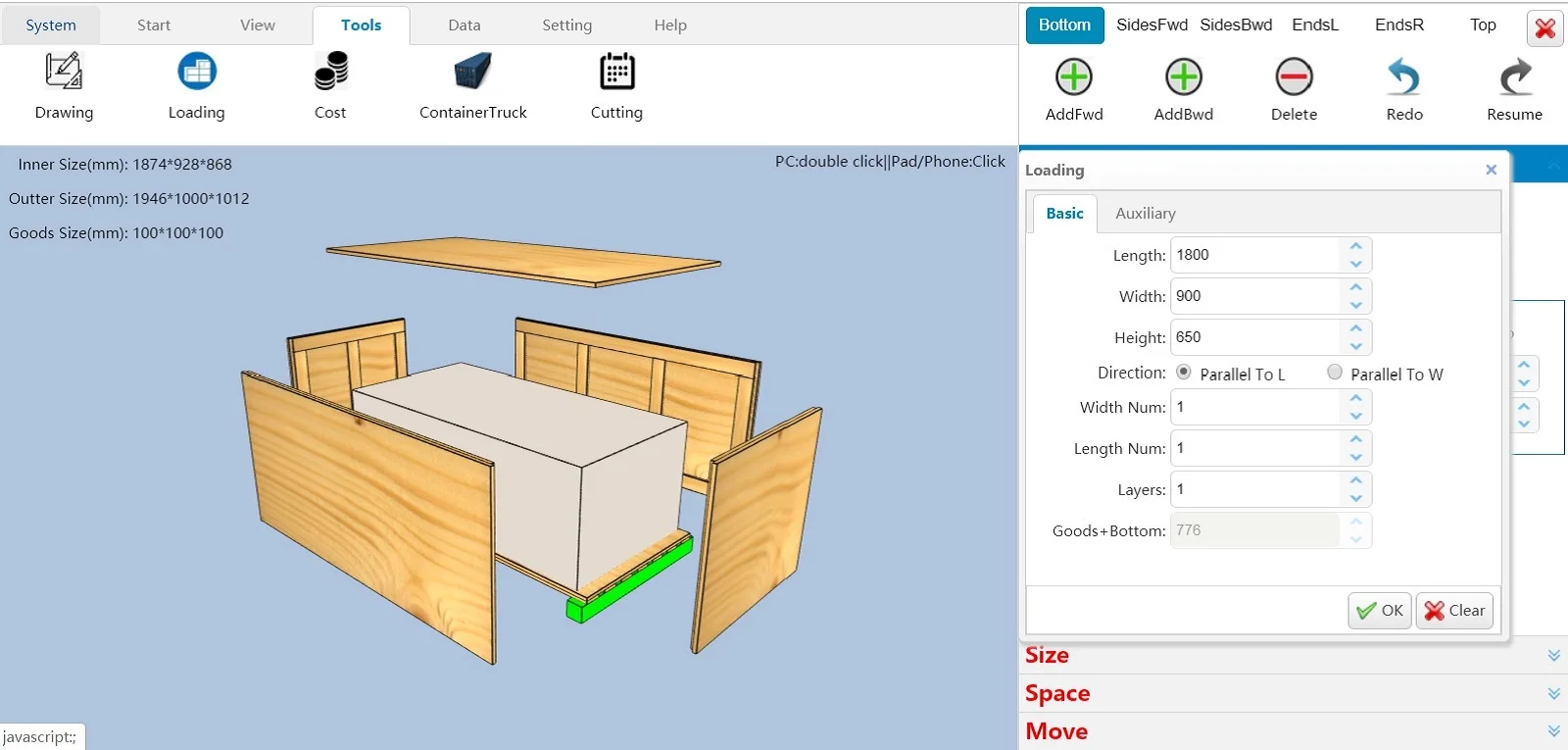The width and height of the screenshot is (1568, 750).
Task: Click the Outter Size(mm) text
Action: [129, 199]
